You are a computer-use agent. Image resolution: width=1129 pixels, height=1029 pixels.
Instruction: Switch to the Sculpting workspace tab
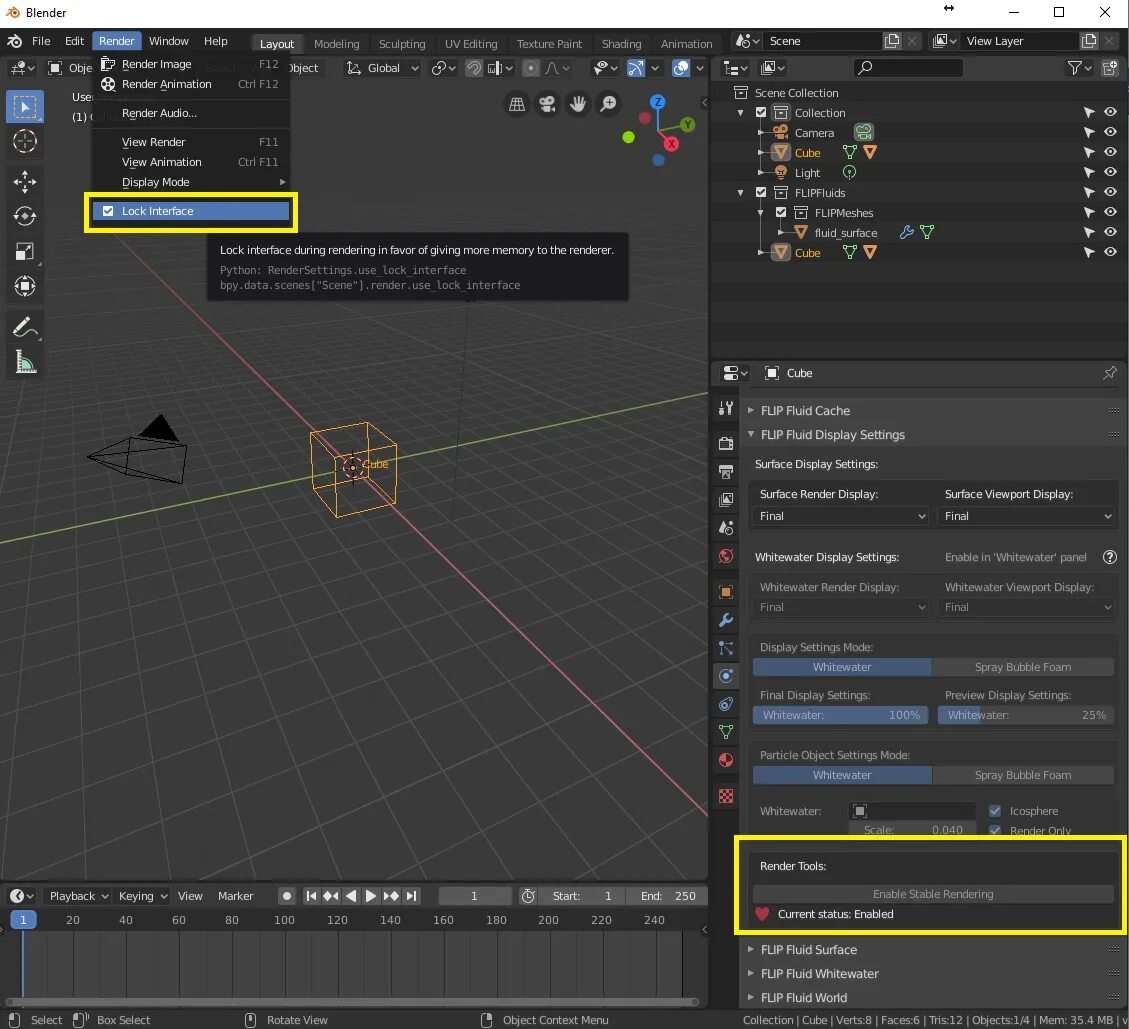[x=402, y=44]
